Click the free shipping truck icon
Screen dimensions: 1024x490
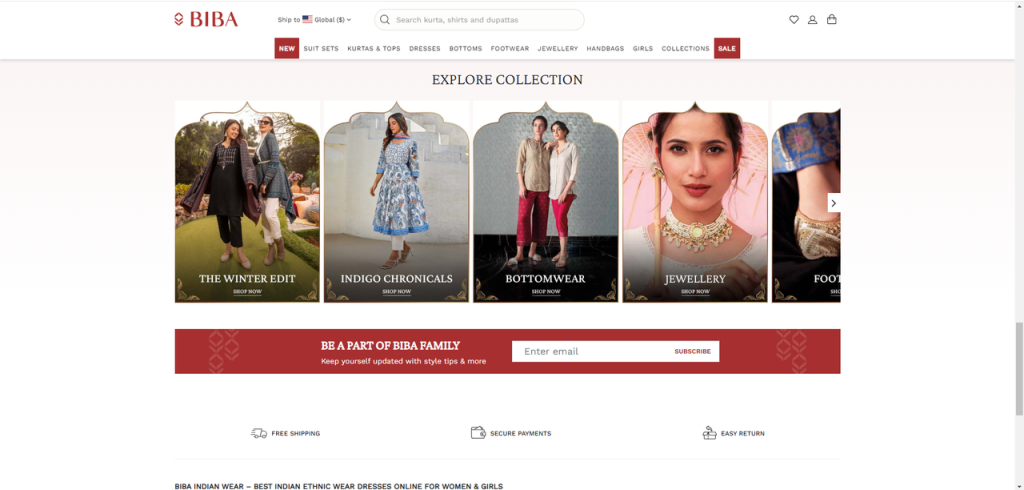(x=259, y=433)
